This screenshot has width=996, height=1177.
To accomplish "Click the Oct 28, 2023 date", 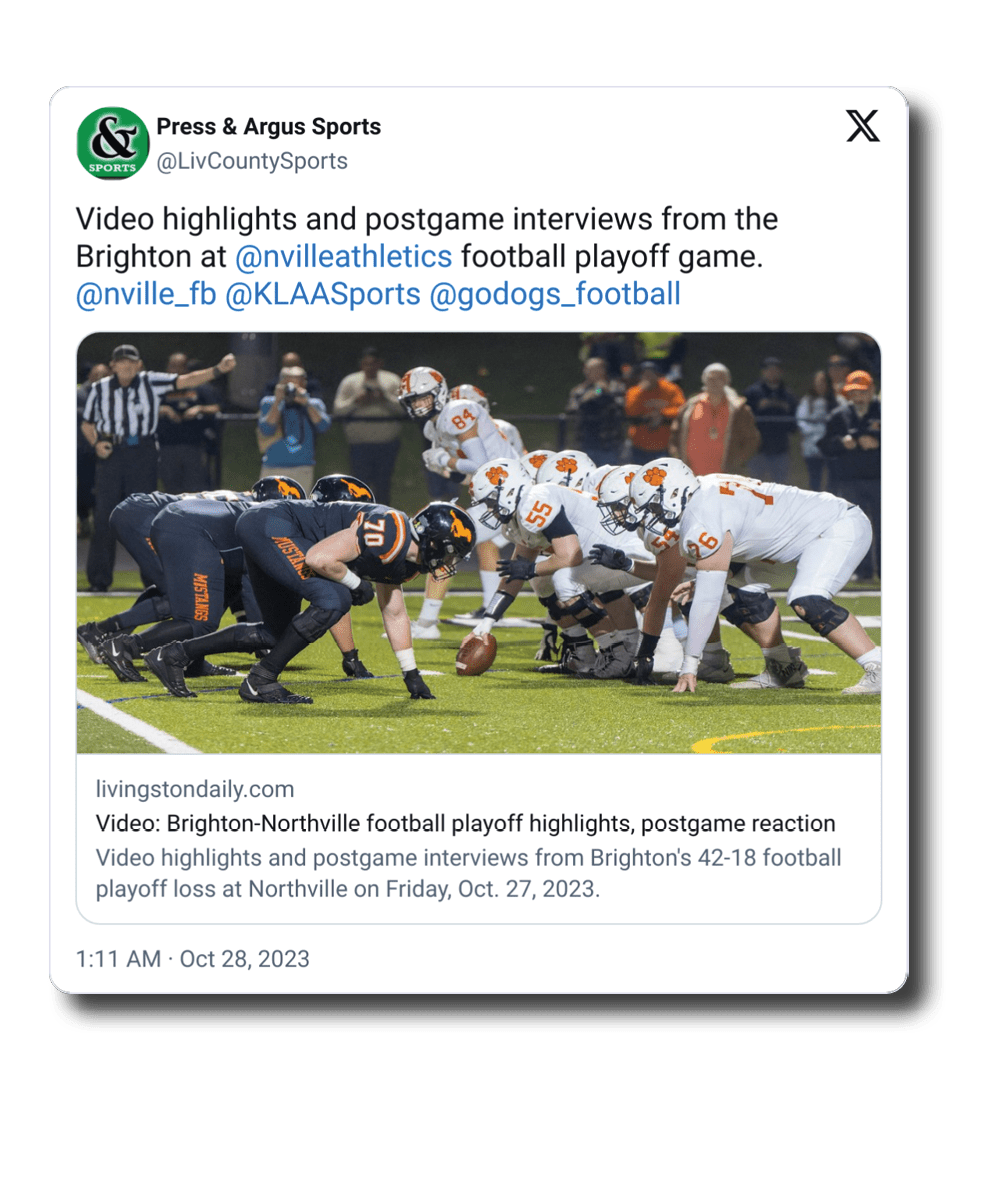I will (x=245, y=959).
